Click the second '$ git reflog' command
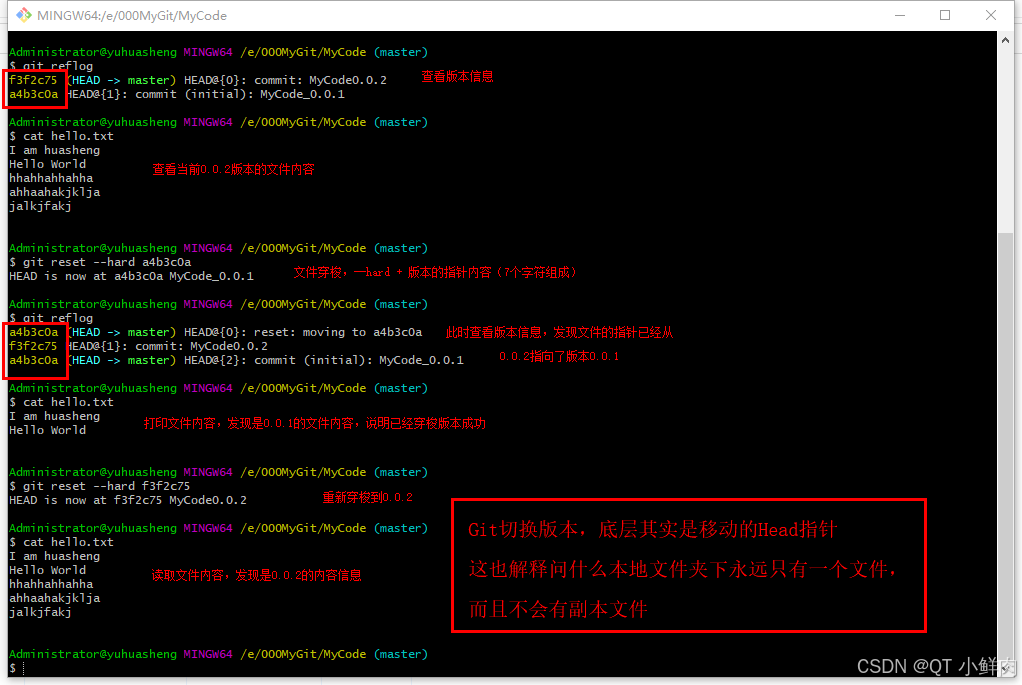Viewport: 1022px width, 685px height. point(51,318)
